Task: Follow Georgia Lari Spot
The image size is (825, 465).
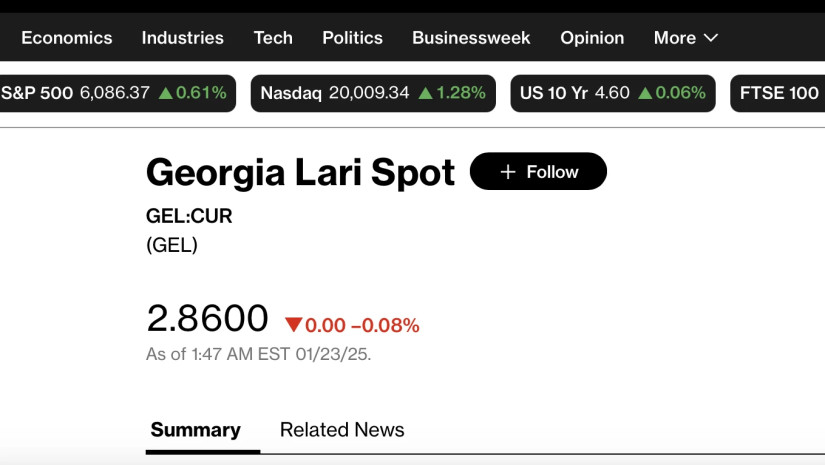Action: tap(538, 172)
